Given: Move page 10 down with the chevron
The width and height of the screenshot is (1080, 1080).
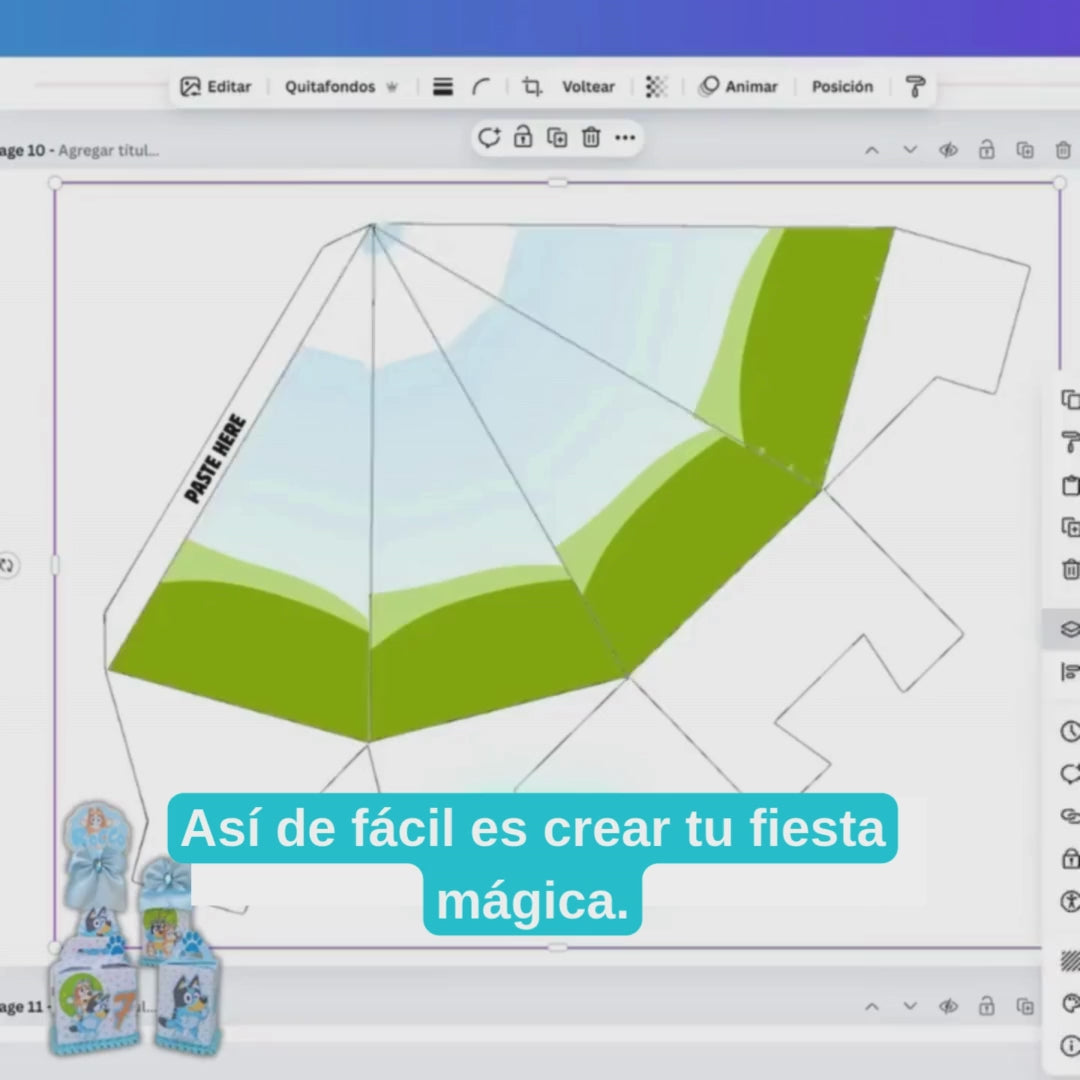Looking at the screenshot, I should [910, 150].
